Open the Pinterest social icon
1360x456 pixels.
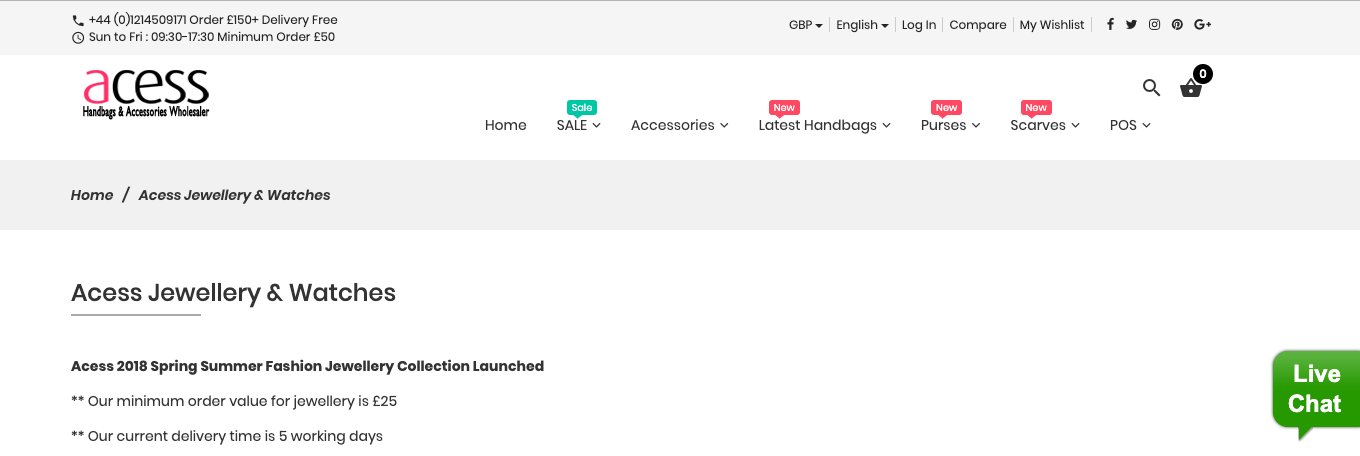point(1178,25)
